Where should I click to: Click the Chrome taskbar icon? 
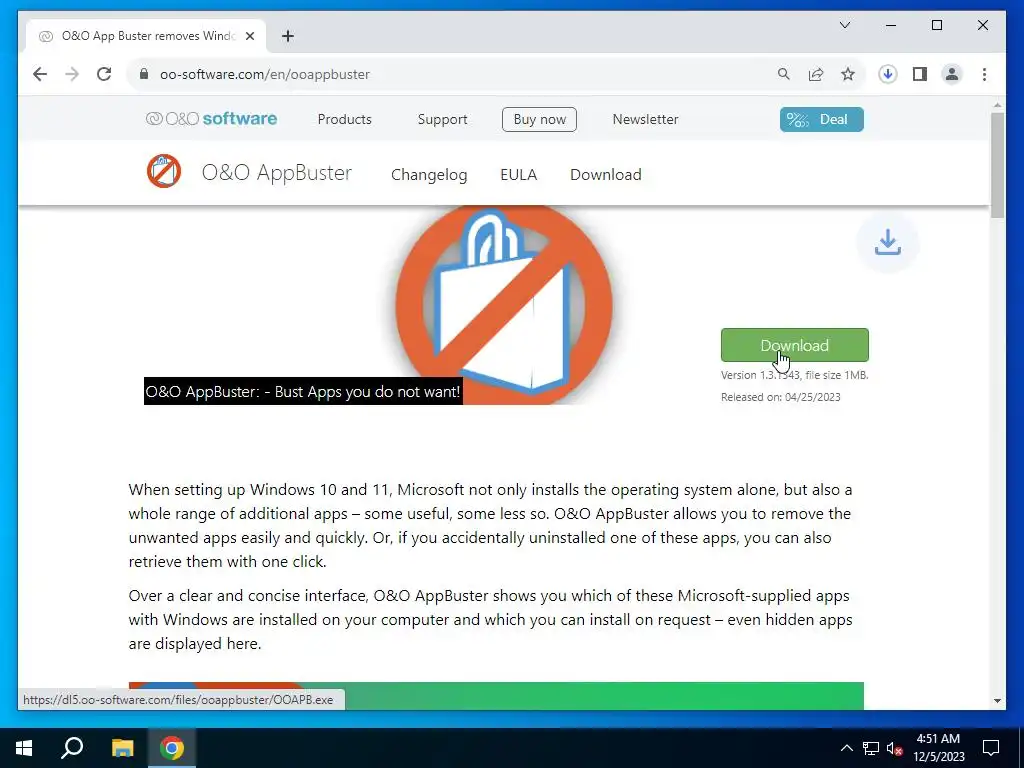[172, 748]
